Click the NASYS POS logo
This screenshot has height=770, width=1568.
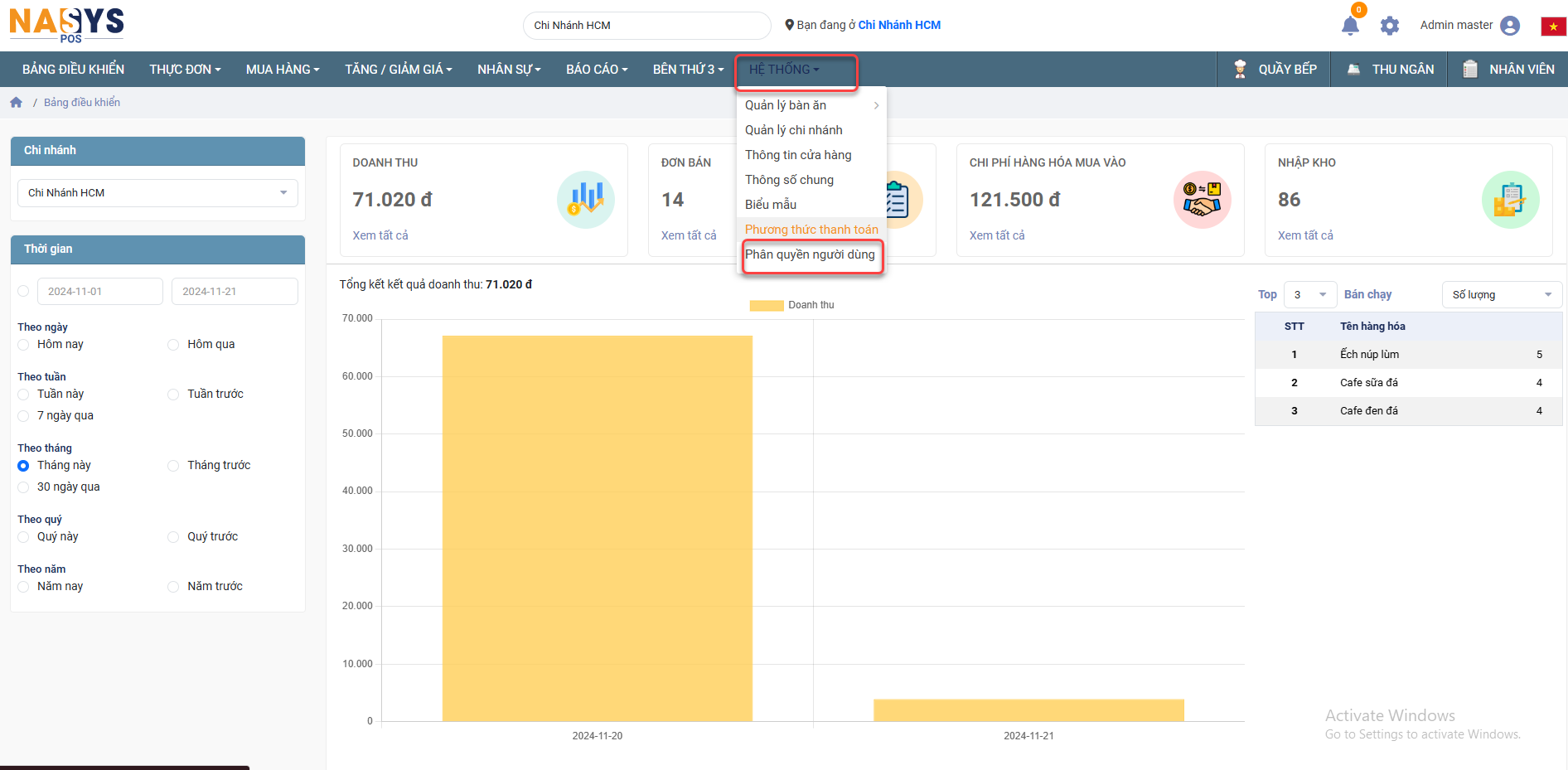[67, 25]
